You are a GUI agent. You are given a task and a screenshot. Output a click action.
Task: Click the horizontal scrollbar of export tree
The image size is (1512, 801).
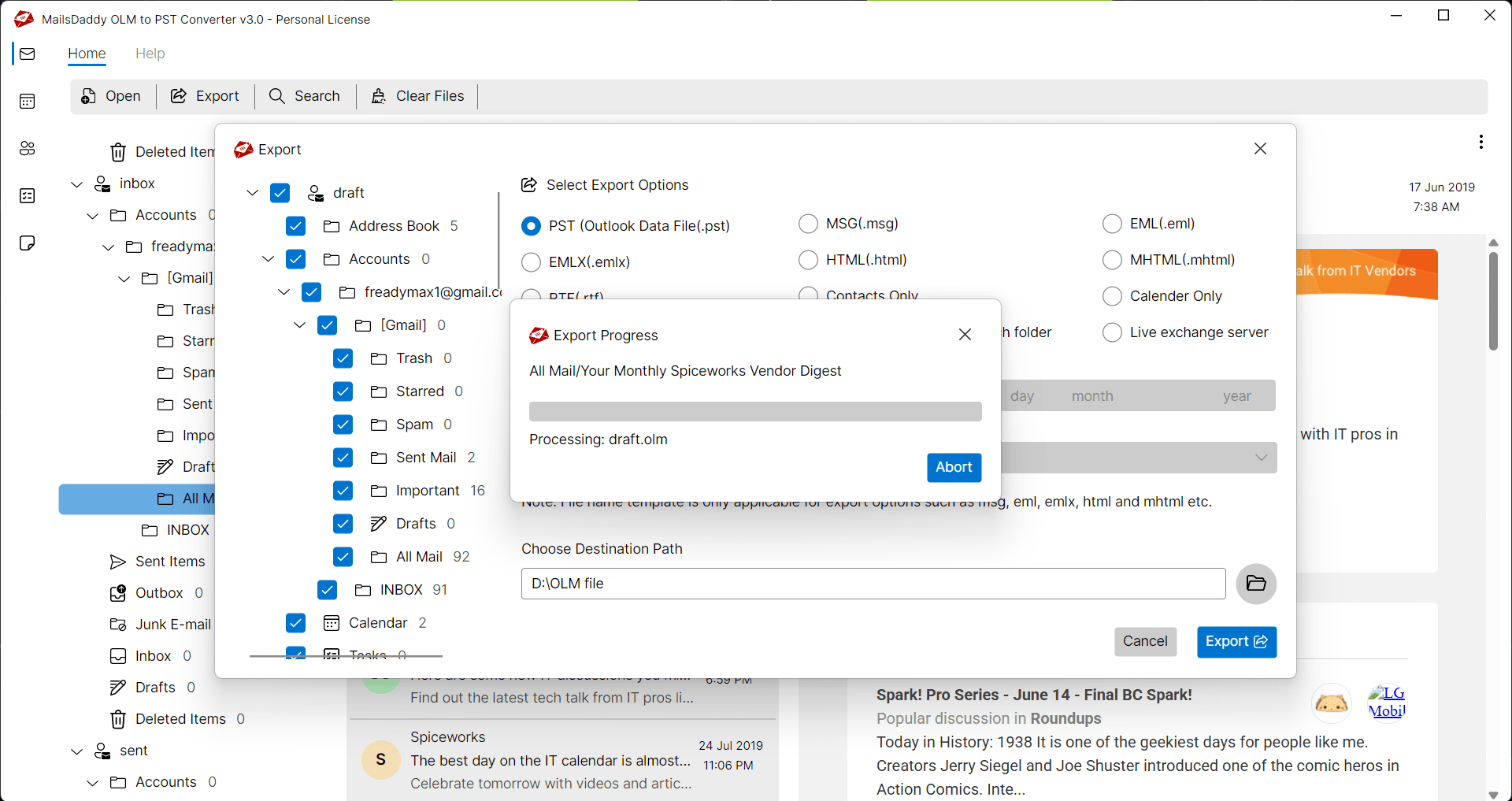point(346,655)
